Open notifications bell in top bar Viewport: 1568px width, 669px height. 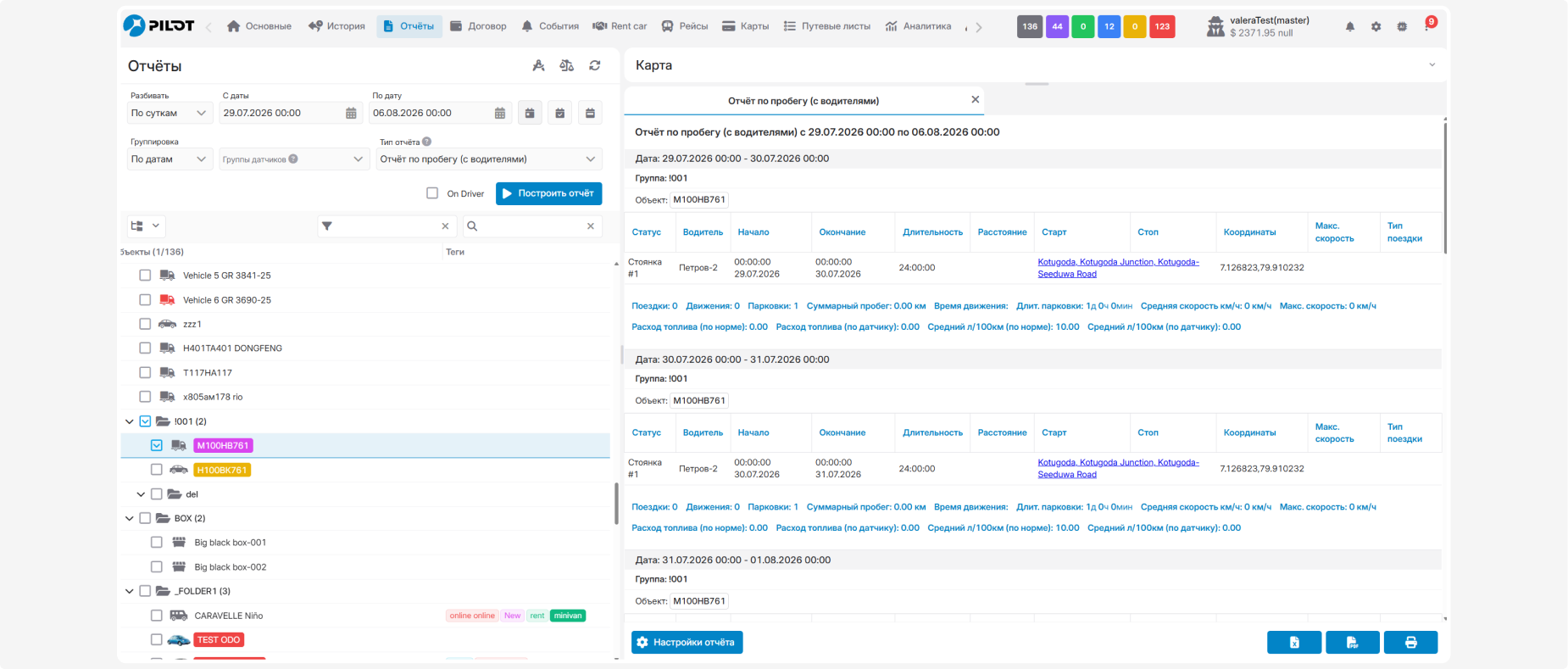(1350, 26)
